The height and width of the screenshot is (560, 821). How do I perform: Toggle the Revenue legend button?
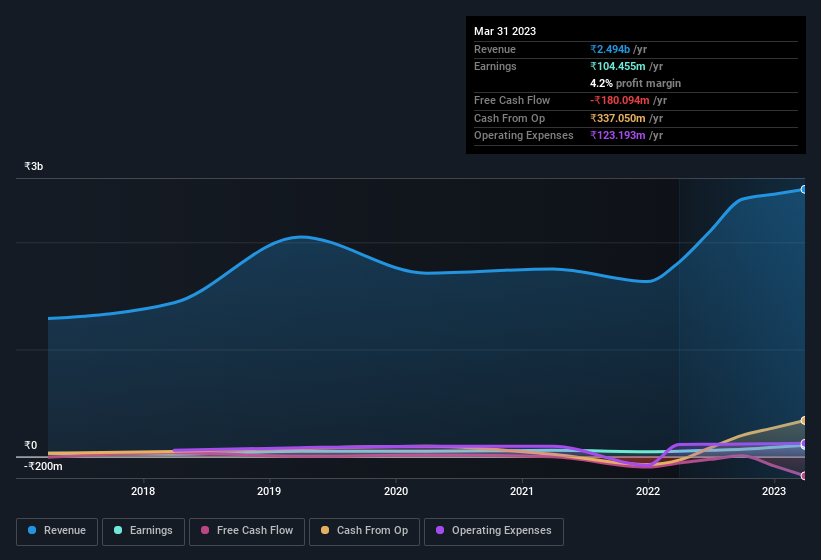click(57, 532)
